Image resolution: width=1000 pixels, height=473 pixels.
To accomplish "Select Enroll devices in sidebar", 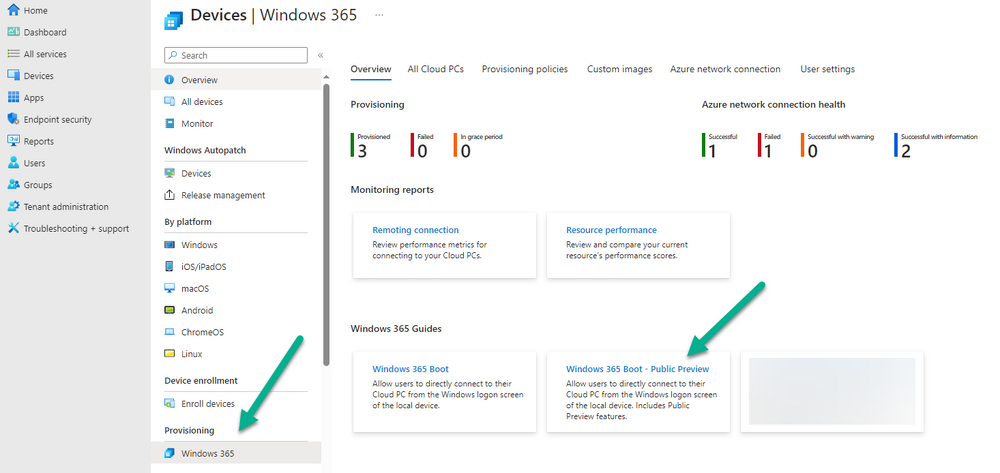I will [208, 404].
